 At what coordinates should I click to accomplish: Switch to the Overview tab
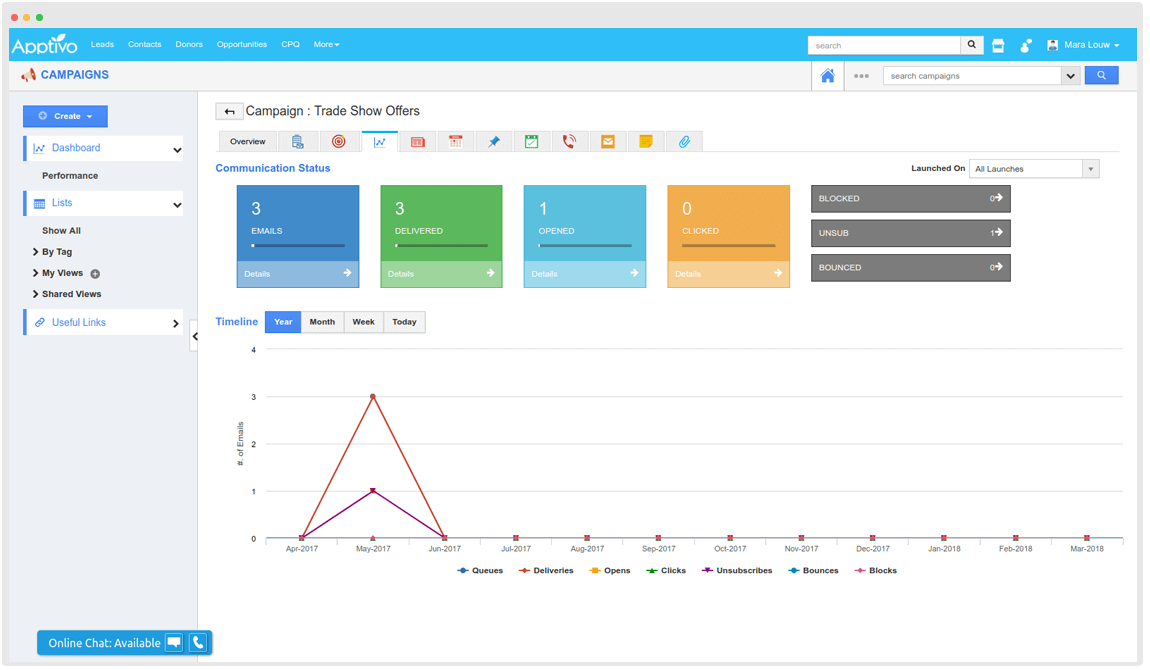pyautogui.click(x=248, y=142)
